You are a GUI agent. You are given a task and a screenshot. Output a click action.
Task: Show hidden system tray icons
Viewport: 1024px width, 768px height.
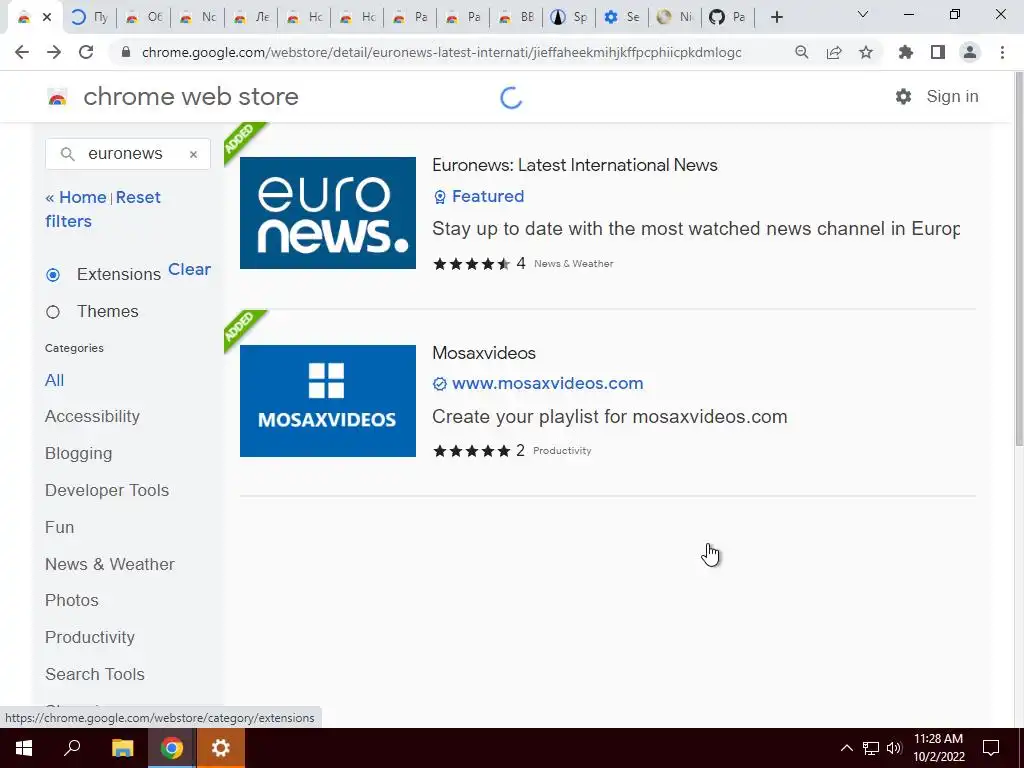[846, 748]
